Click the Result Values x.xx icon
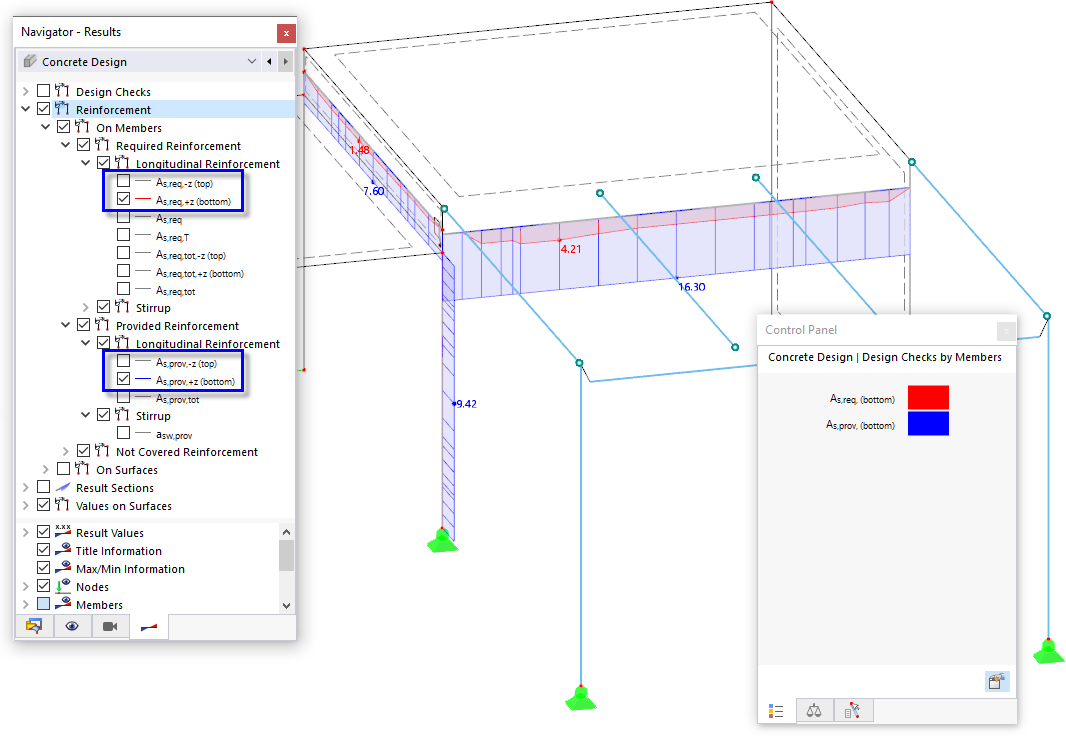1066x740 pixels. 63,531
